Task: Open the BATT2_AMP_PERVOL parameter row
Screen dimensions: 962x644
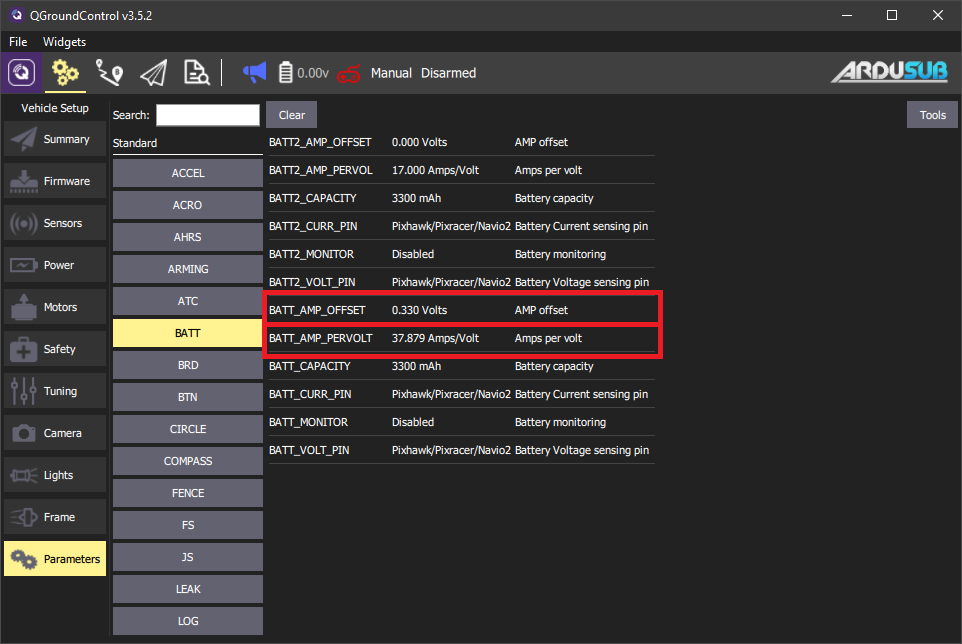Action: click(461, 170)
